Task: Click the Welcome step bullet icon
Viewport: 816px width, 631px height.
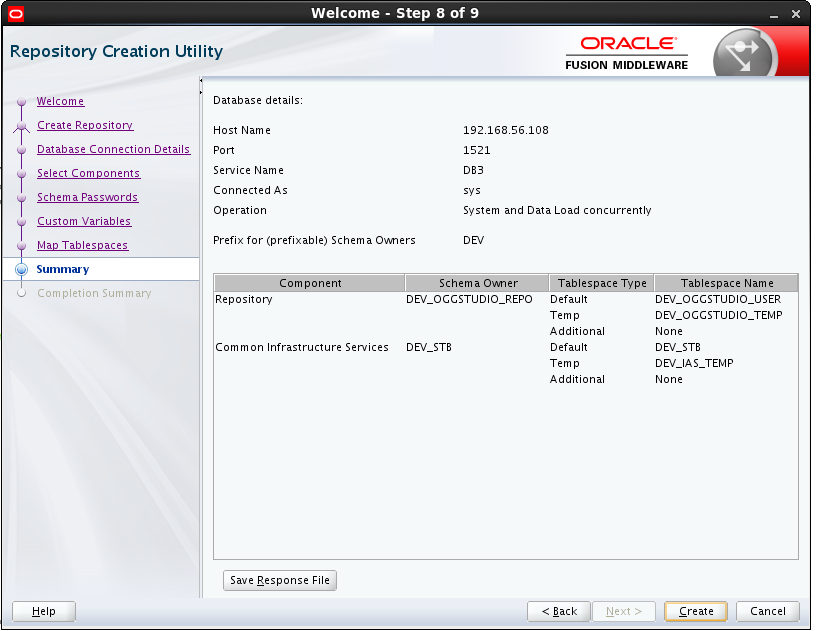Action: click(21, 101)
